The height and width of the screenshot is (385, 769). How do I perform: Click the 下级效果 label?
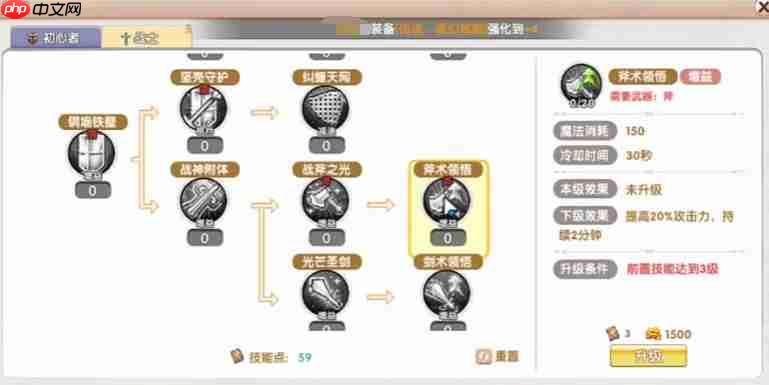(x=585, y=216)
